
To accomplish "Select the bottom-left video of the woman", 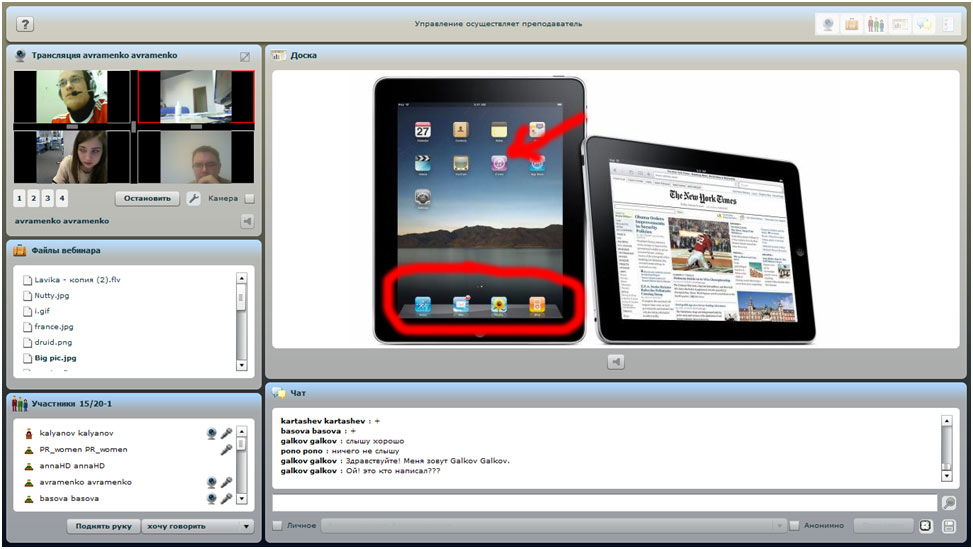I will pos(72,157).
